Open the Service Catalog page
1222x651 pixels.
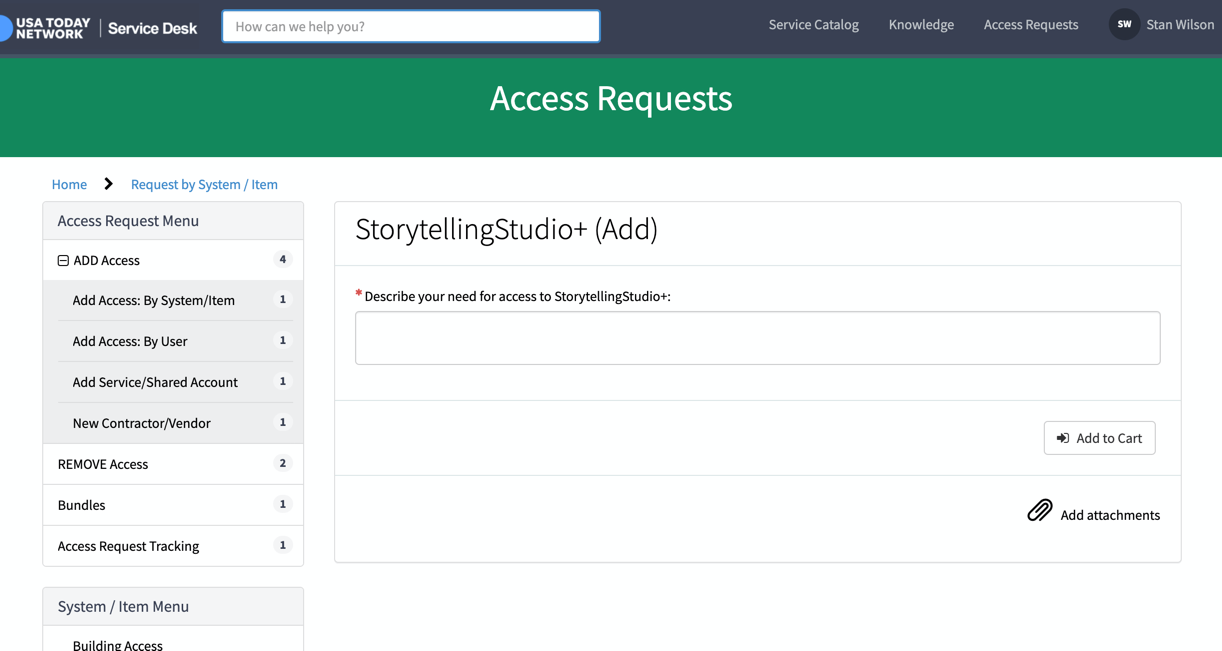(x=813, y=25)
